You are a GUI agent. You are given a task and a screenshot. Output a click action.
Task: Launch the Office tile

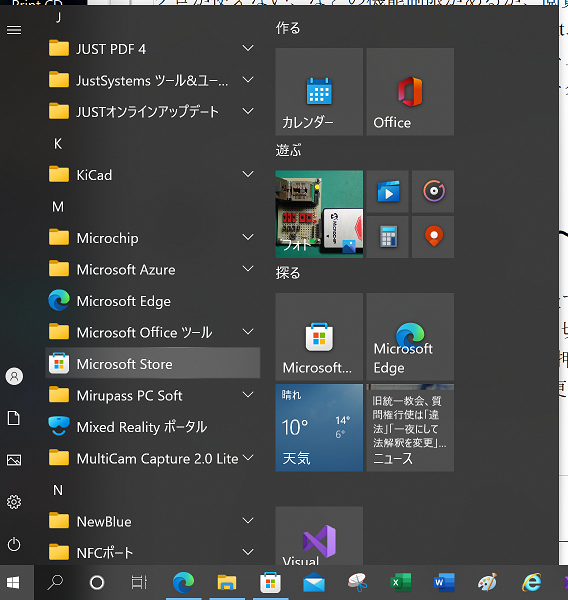point(410,92)
